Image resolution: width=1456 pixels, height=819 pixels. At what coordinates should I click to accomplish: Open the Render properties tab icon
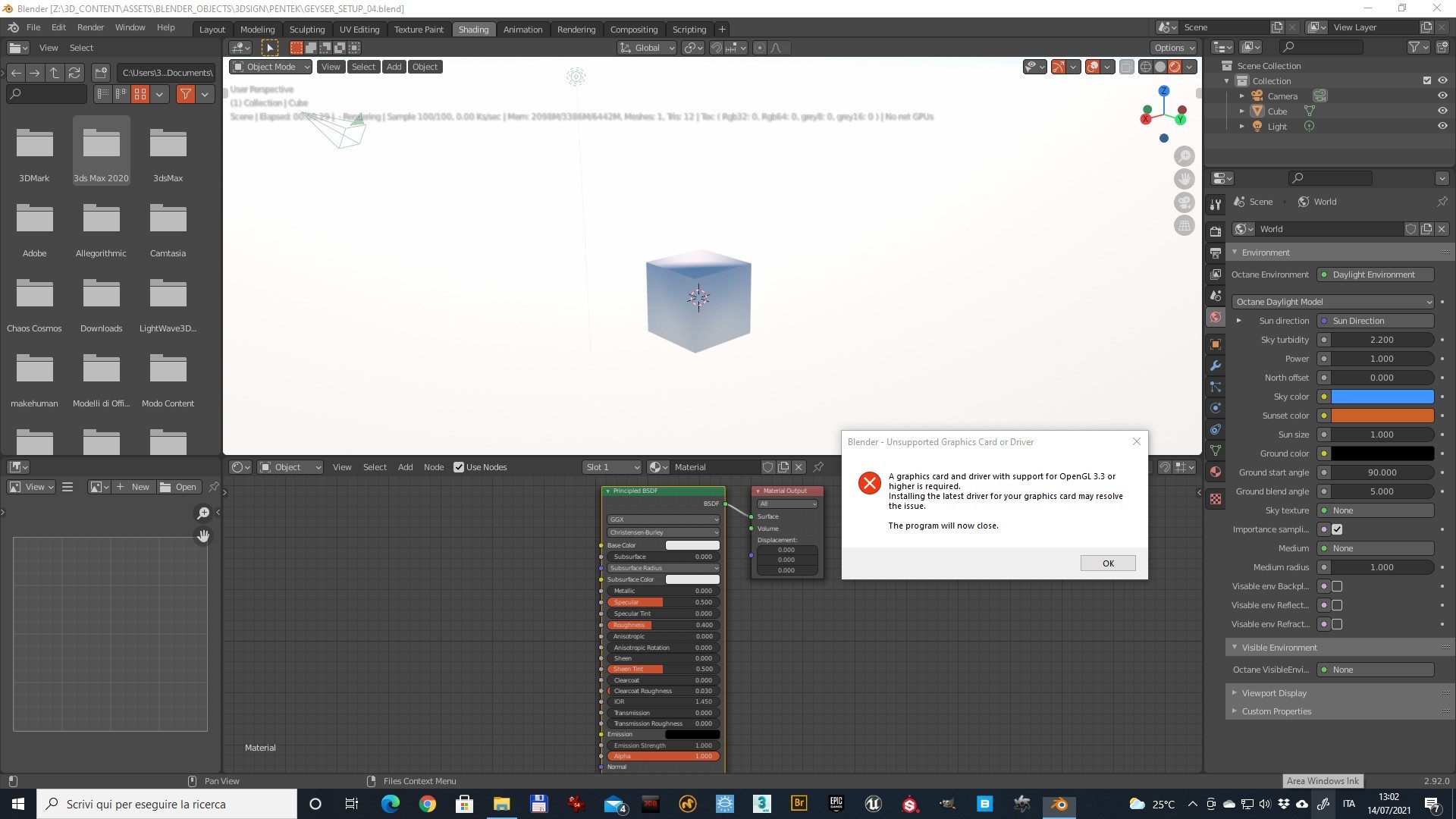tap(1216, 231)
